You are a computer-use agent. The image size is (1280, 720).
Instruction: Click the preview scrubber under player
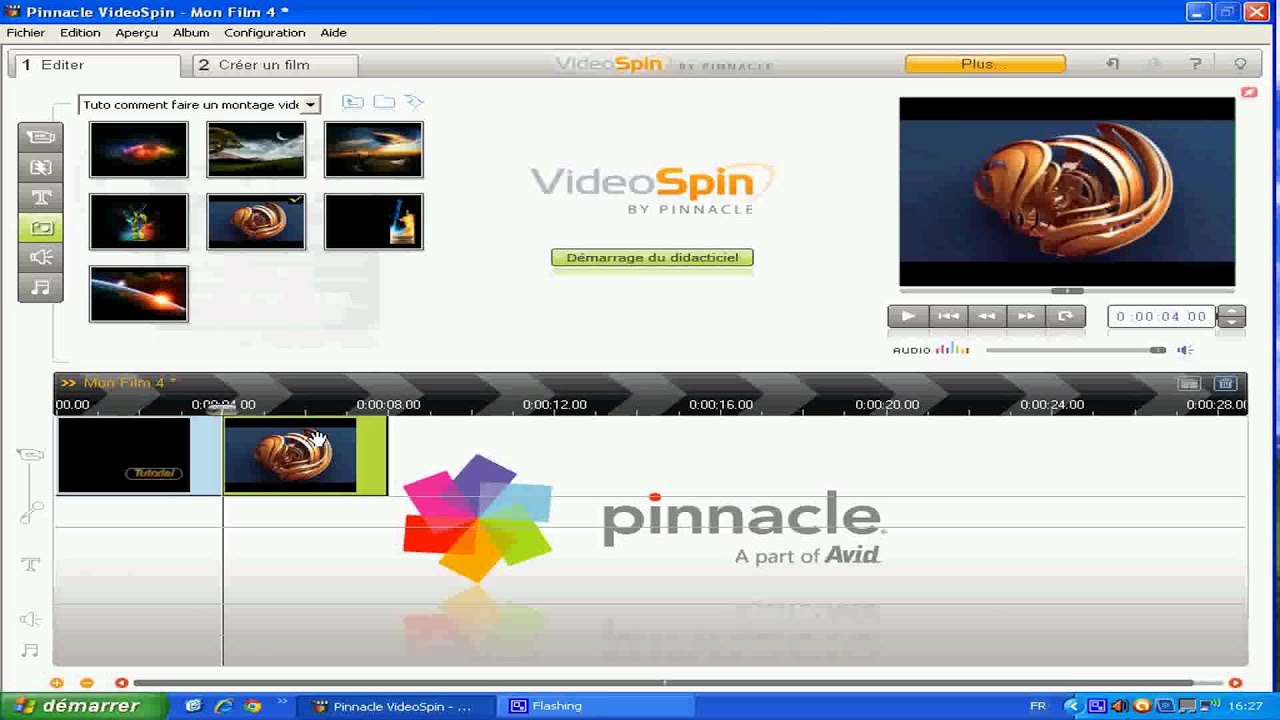point(1067,291)
